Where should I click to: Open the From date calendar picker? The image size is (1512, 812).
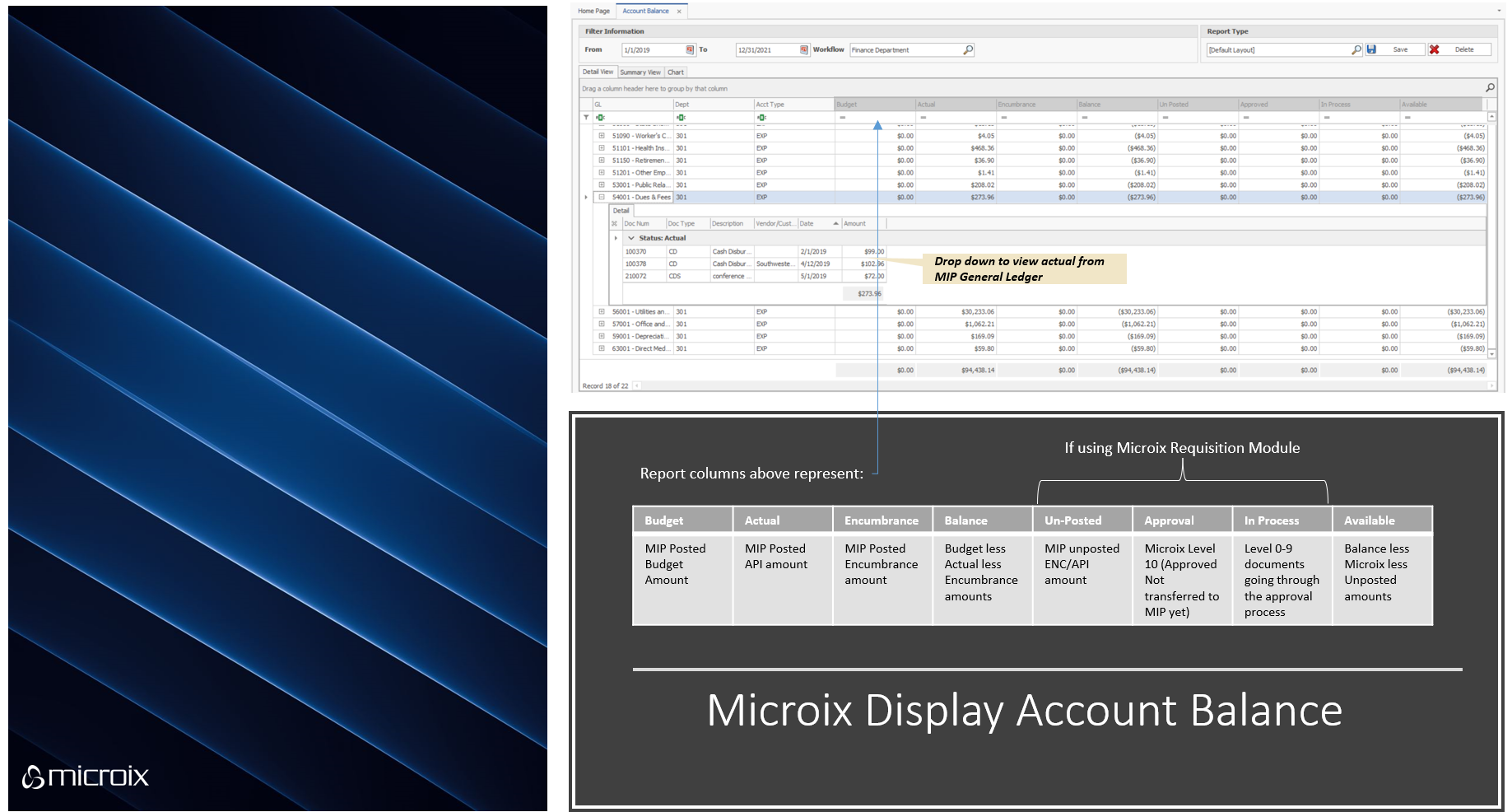click(690, 50)
